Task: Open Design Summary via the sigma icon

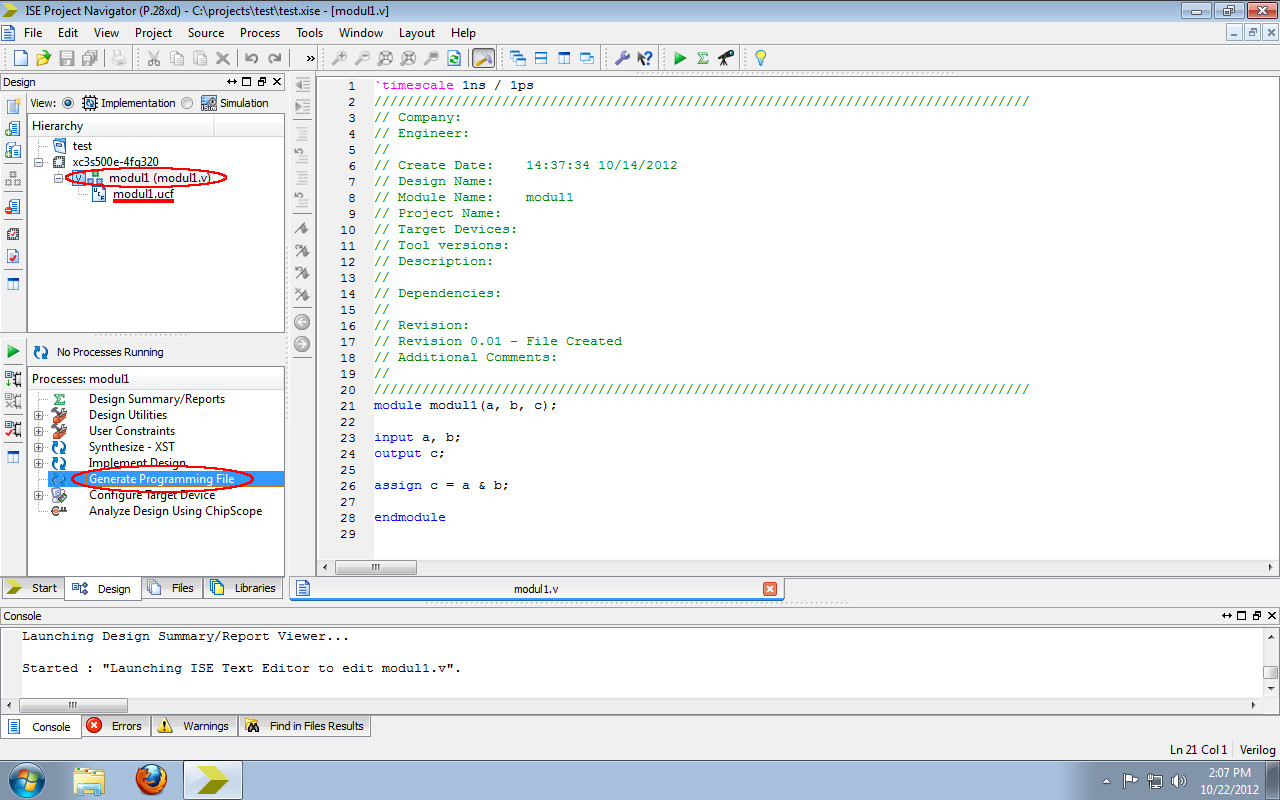Action: [x=702, y=58]
